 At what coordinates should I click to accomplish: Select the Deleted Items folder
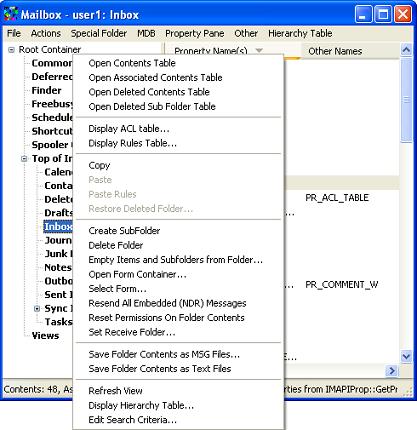[58, 199]
